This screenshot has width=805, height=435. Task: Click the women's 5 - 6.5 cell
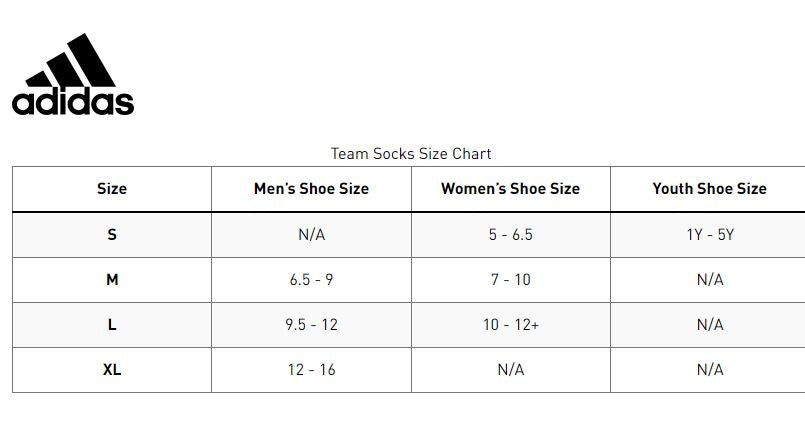pos(510,234)
